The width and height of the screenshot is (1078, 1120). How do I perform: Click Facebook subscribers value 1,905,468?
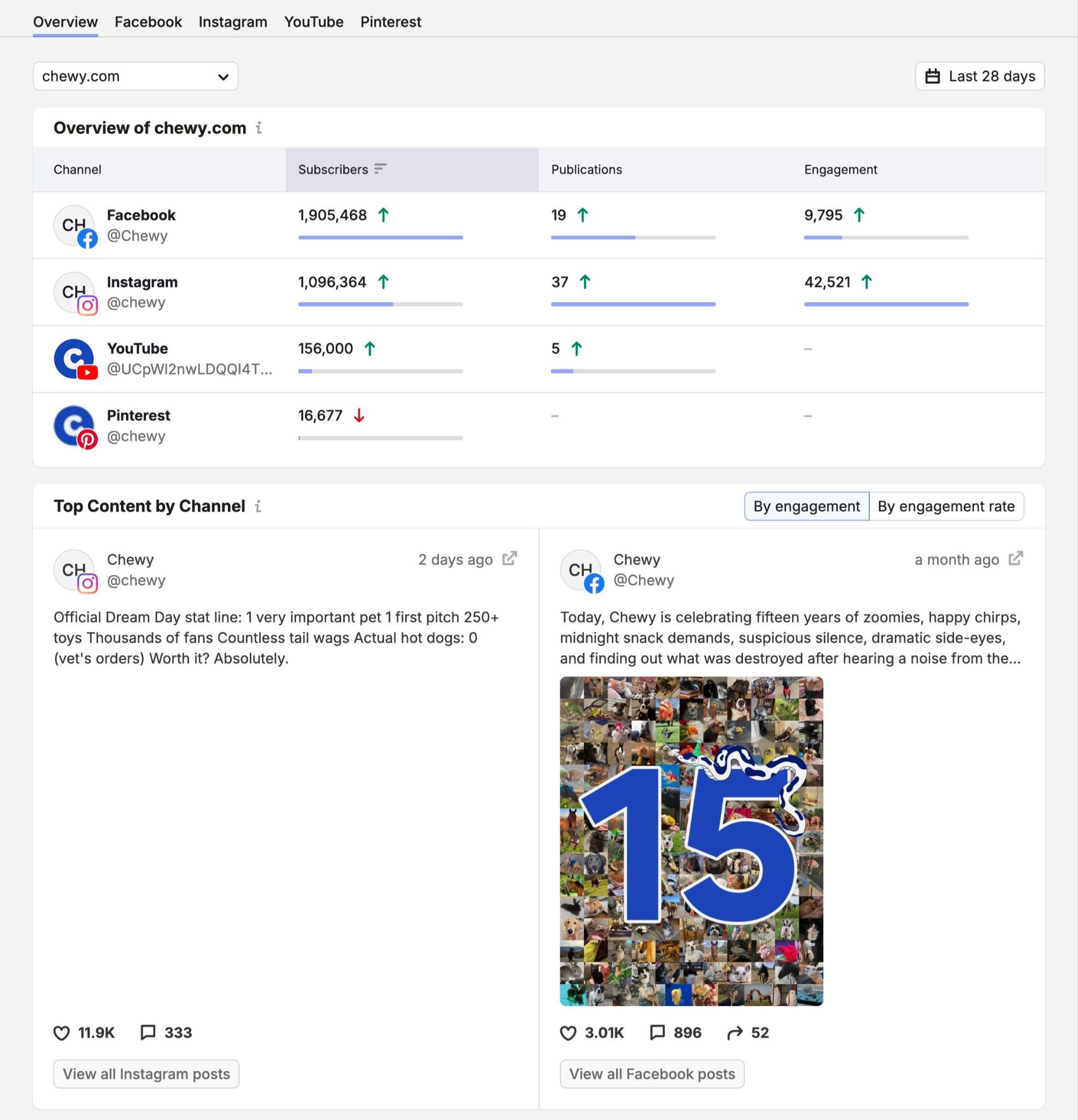click(332, 215)
